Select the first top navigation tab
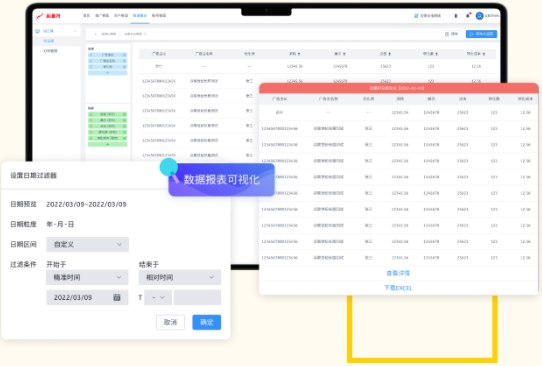Image resolution: width=542 pixels, height=366 pixels. (x=86, y=16)
